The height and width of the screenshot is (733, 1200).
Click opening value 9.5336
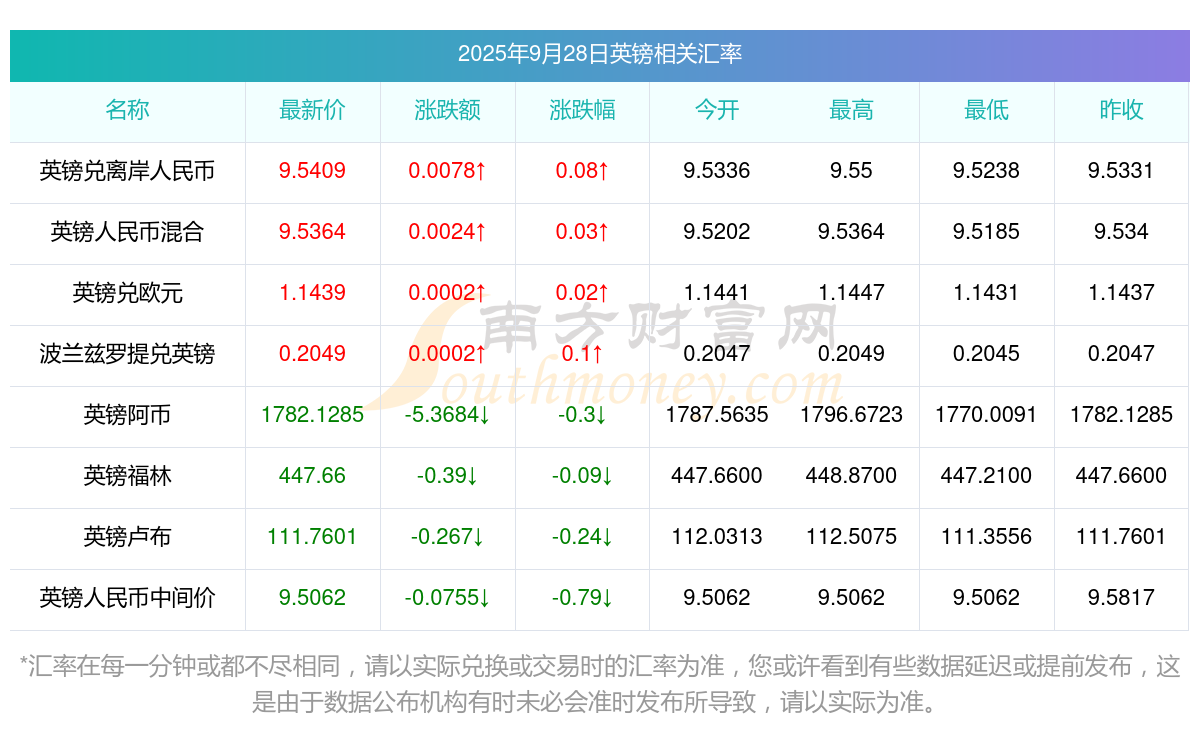[717, 171]
